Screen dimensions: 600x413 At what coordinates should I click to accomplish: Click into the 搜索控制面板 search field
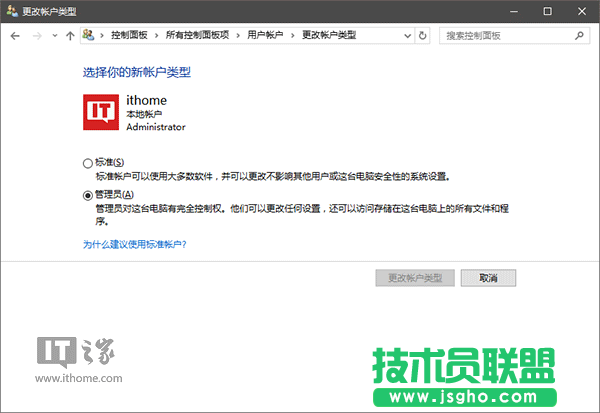point(505,35)
